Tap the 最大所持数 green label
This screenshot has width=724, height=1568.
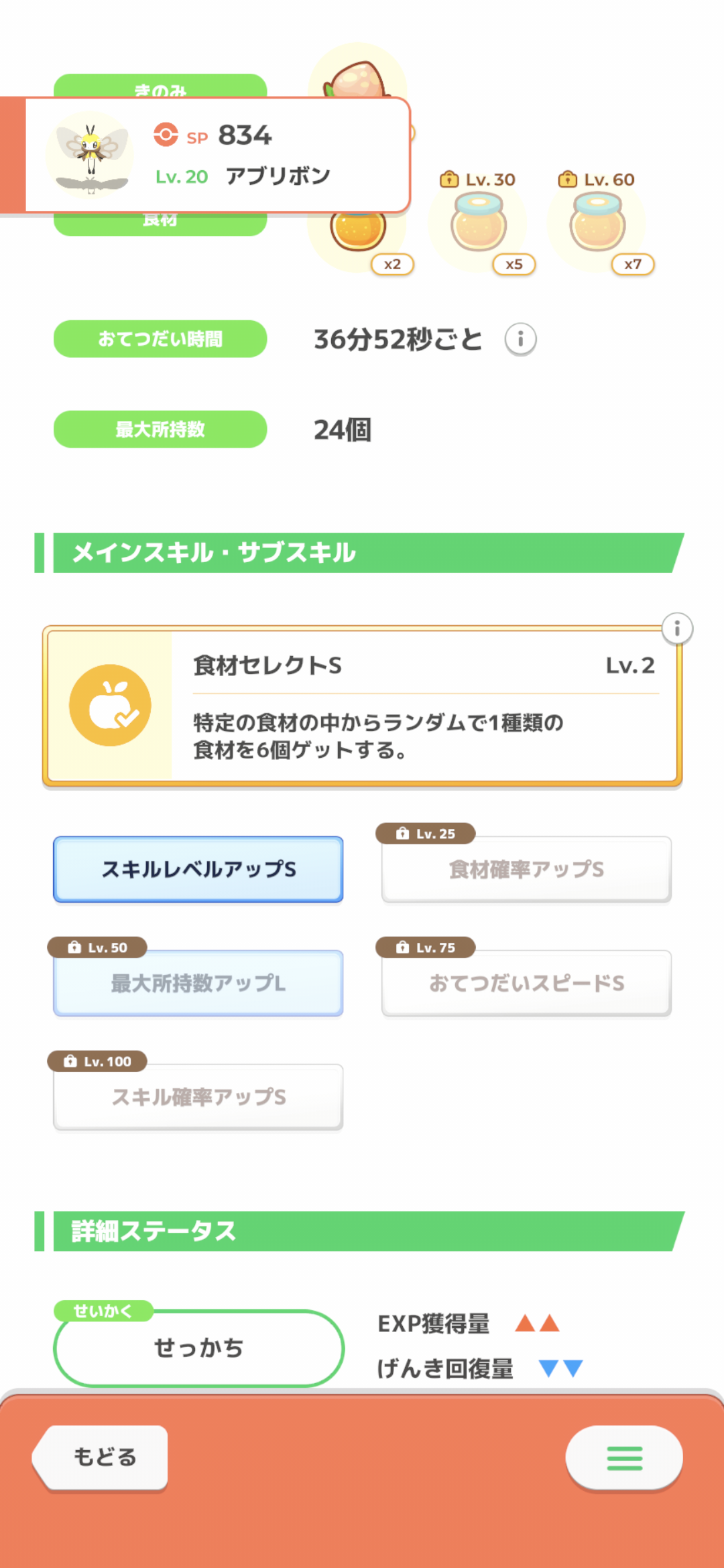160,430
